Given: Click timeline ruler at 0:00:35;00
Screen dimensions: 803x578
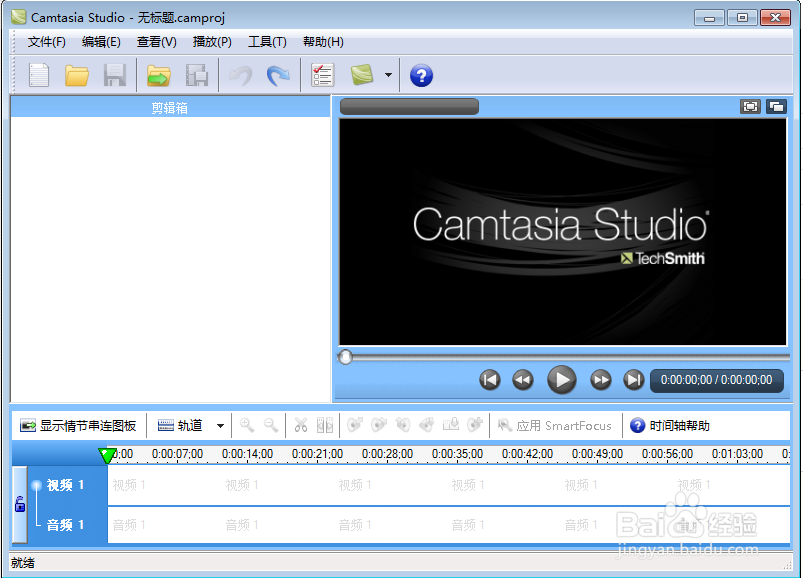Looking at the screenshot, I should click(457, 454).
